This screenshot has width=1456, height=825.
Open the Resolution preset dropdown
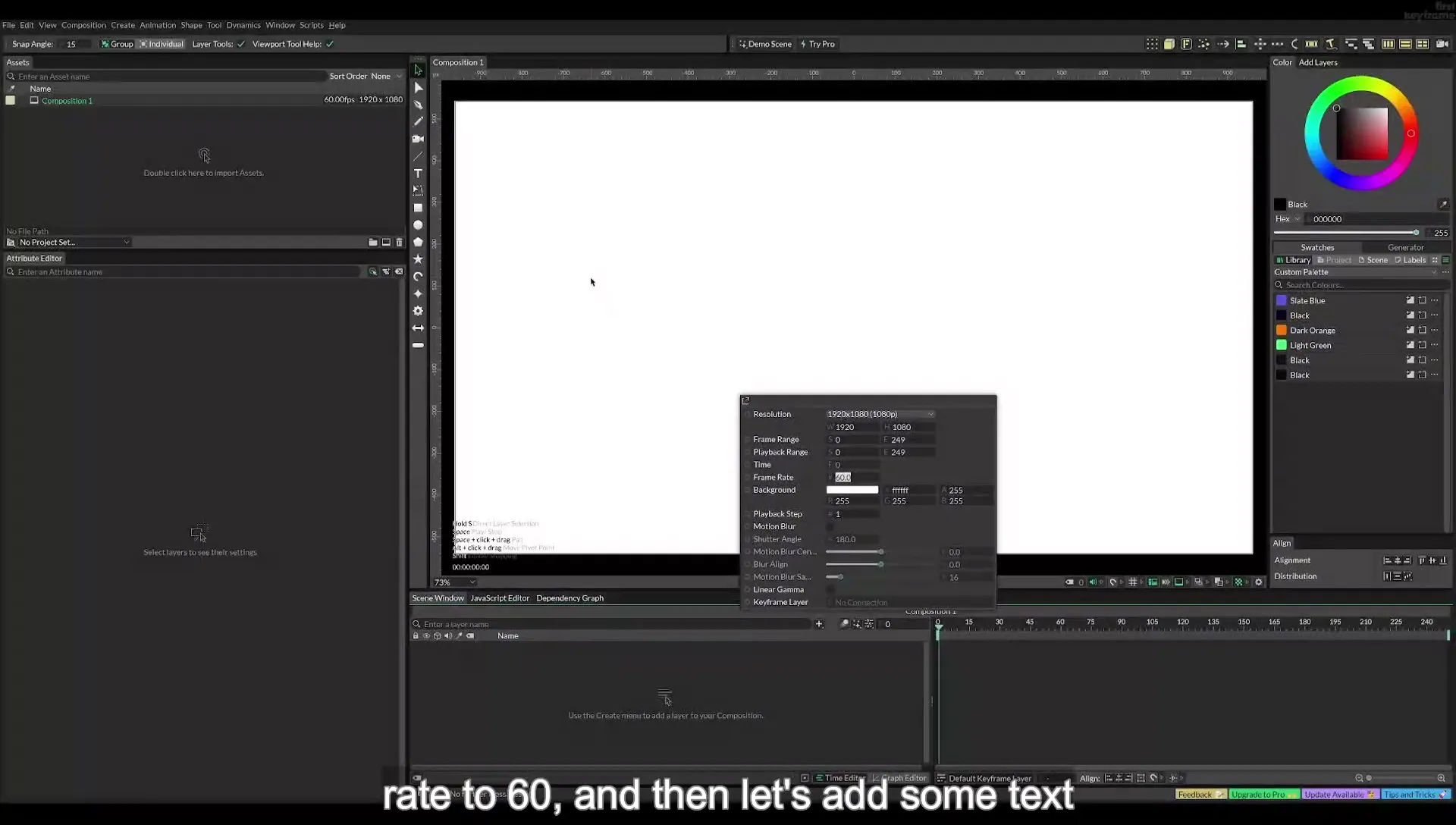(880, 414)
